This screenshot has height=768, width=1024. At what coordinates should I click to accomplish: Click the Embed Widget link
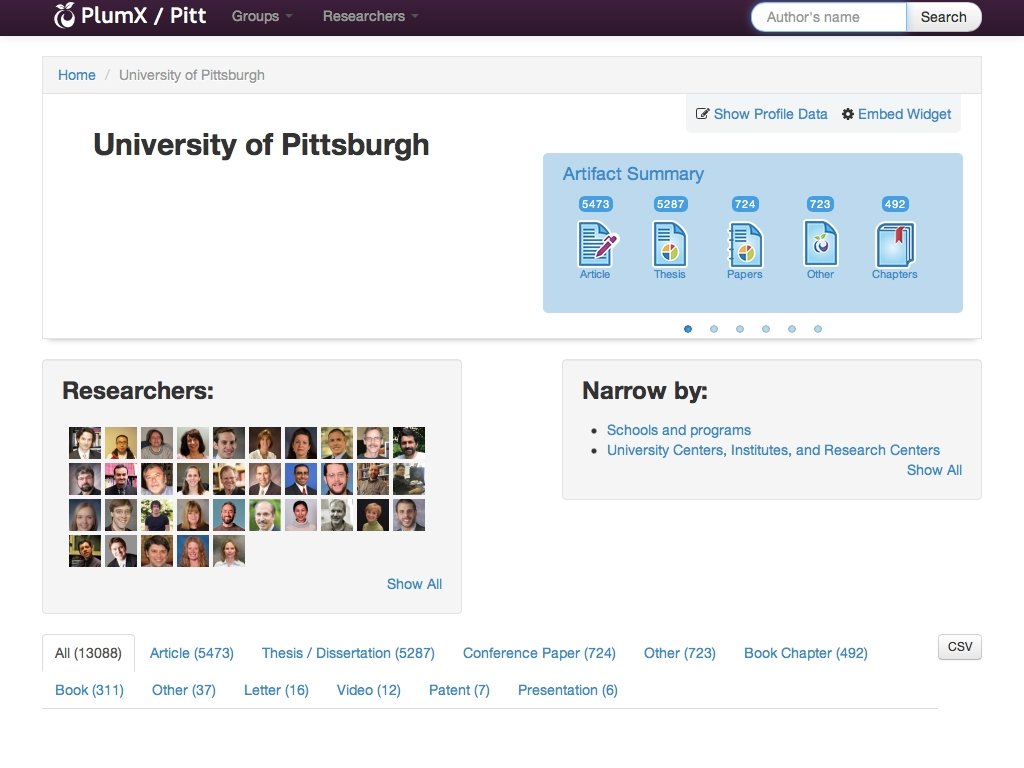click(x=904, y=114)
